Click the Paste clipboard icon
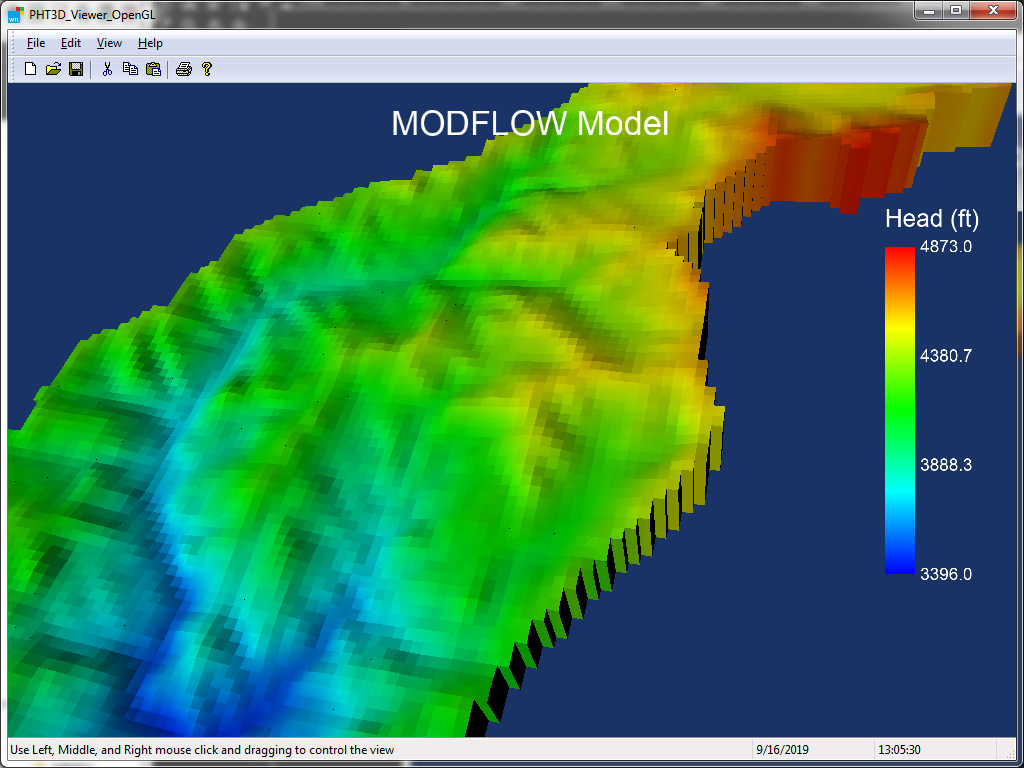Screen dimensions: 1024x768 (153, 69)
